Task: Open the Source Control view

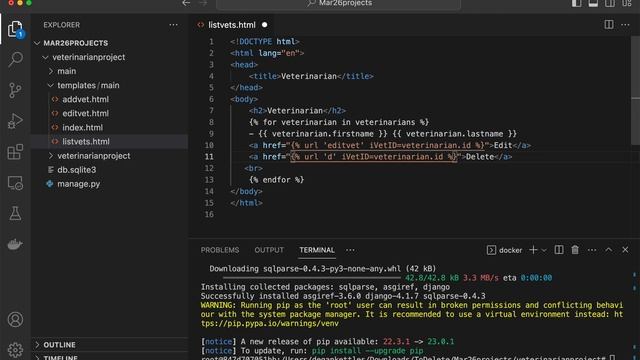Action: click(15, 90)
